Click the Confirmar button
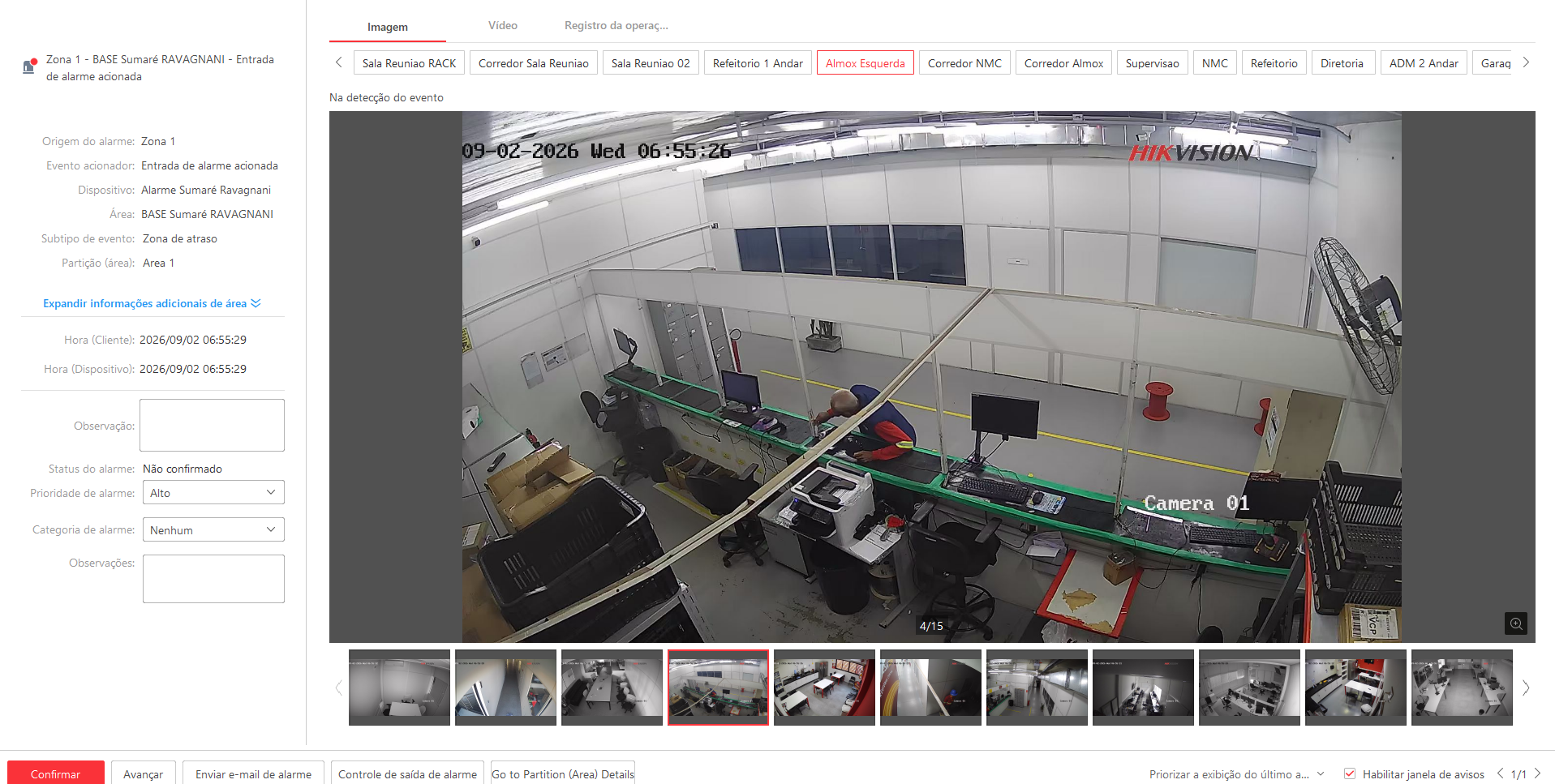 point(56,773)
